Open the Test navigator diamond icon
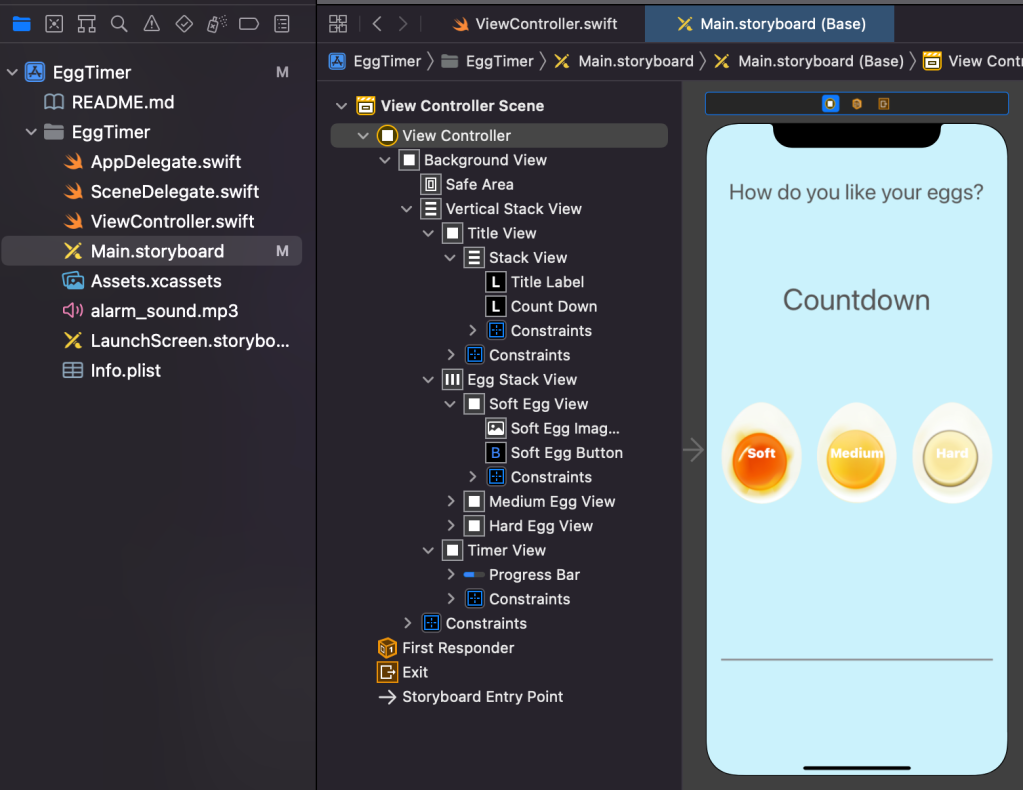 184,23
